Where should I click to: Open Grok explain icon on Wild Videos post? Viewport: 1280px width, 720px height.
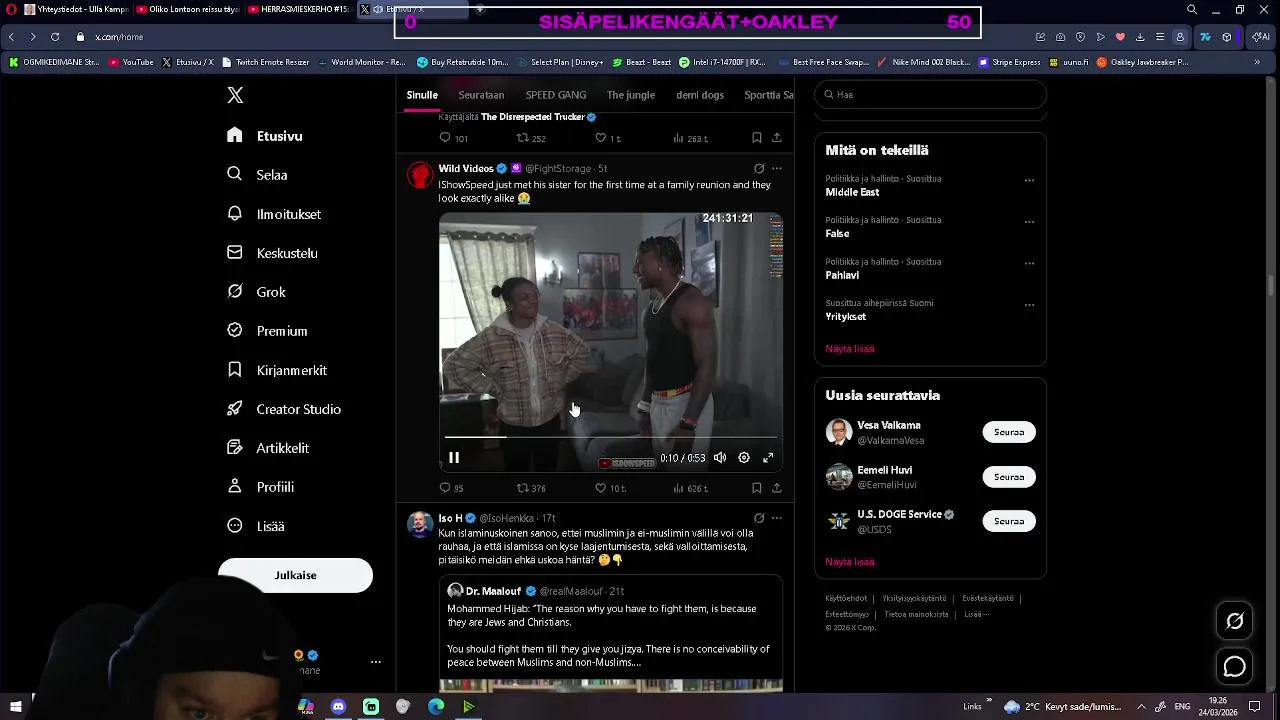pos(759,168)
